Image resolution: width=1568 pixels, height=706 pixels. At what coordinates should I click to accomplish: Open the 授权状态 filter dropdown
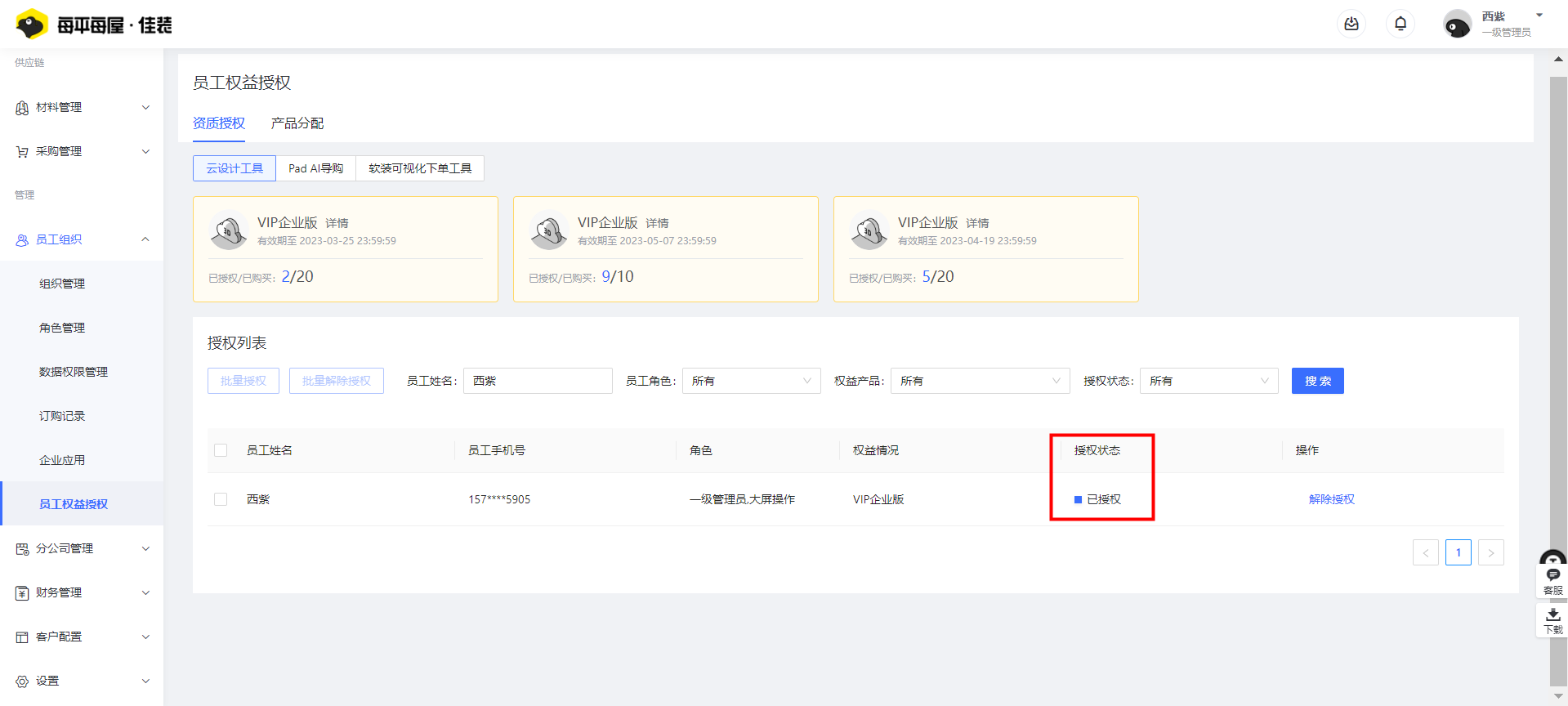pos(1208,381)
